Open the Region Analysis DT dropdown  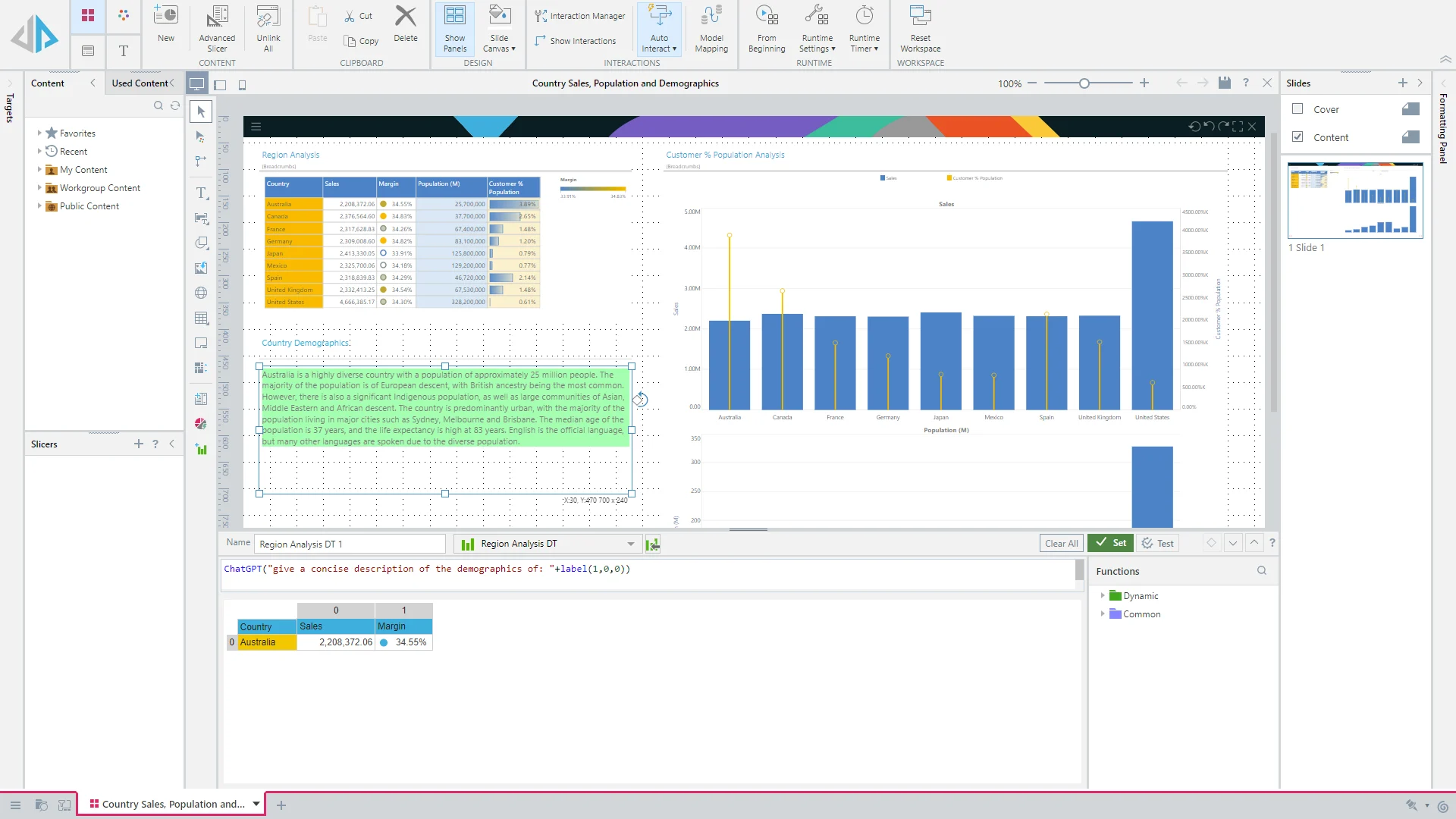point(630,544)
